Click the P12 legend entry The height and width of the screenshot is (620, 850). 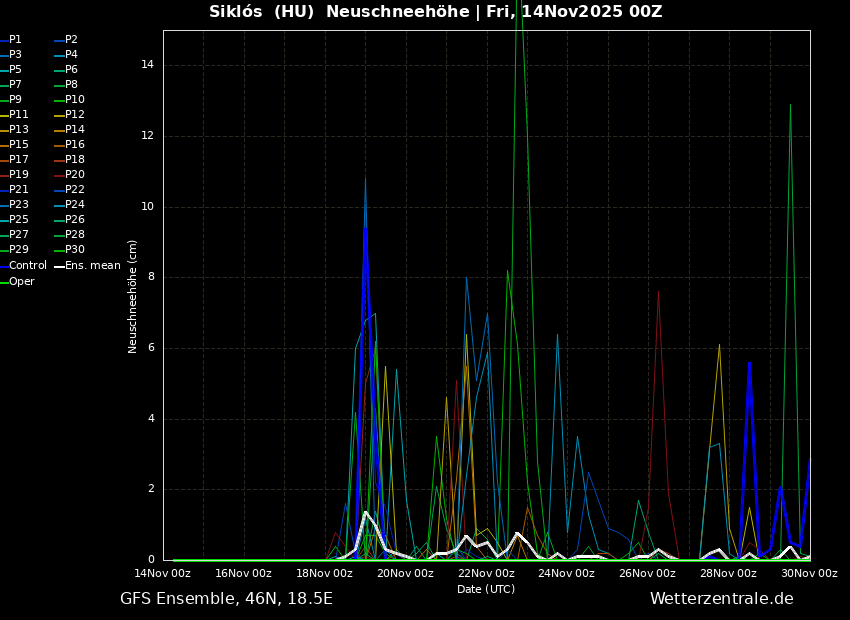[x=74, y=115]
